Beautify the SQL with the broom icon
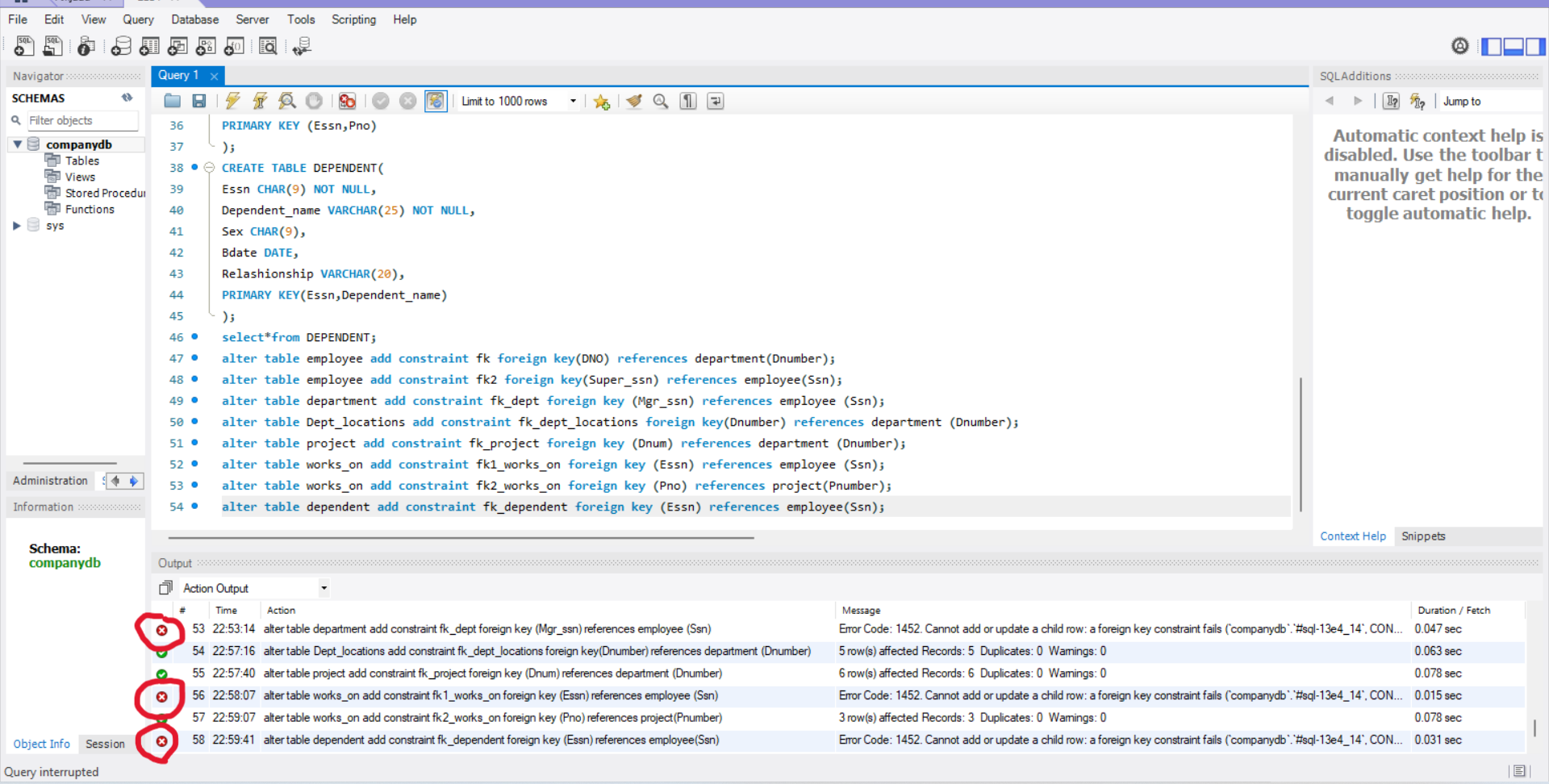Screen dimensions: 1549x784 634,101
